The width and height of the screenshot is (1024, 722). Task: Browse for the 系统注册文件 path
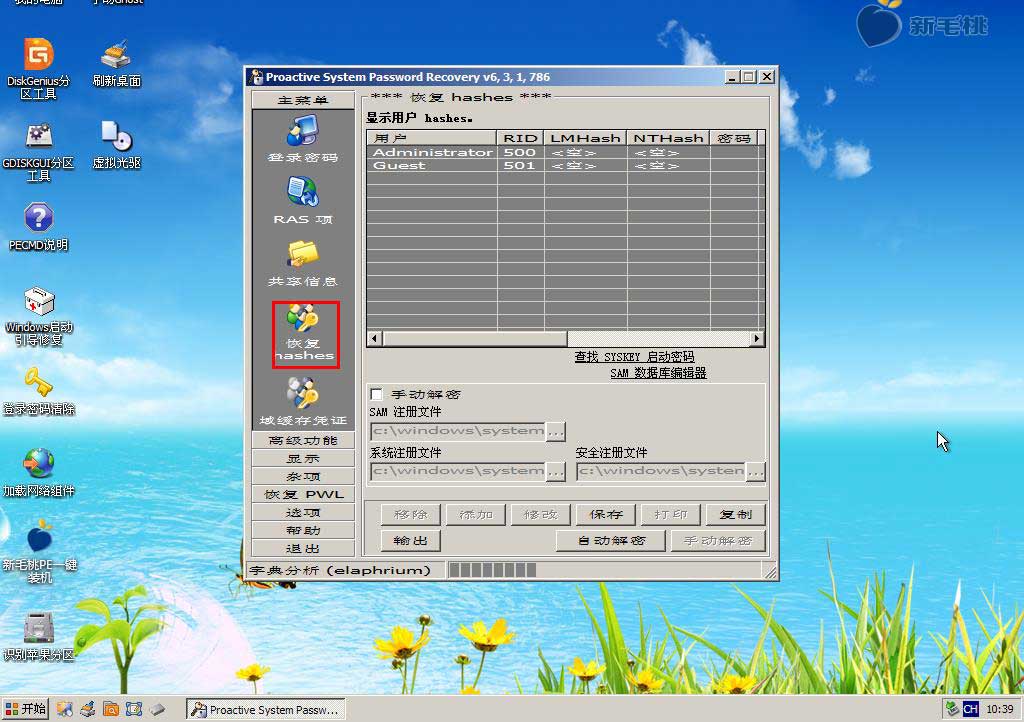[x=556, y=471]
